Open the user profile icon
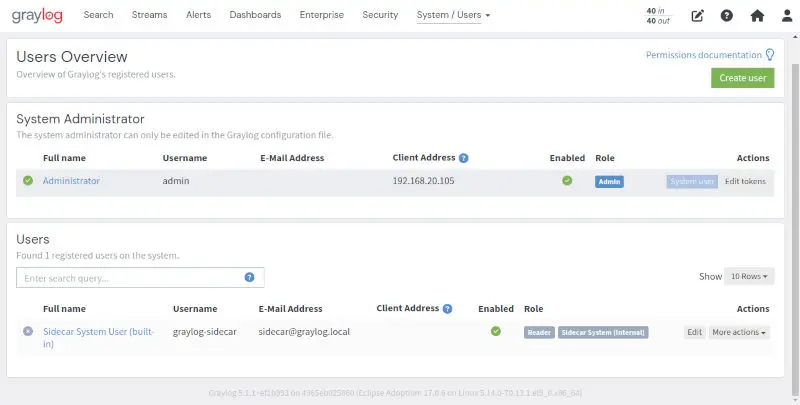The height and width of the screenshot is (405, 800). [787, 16]
